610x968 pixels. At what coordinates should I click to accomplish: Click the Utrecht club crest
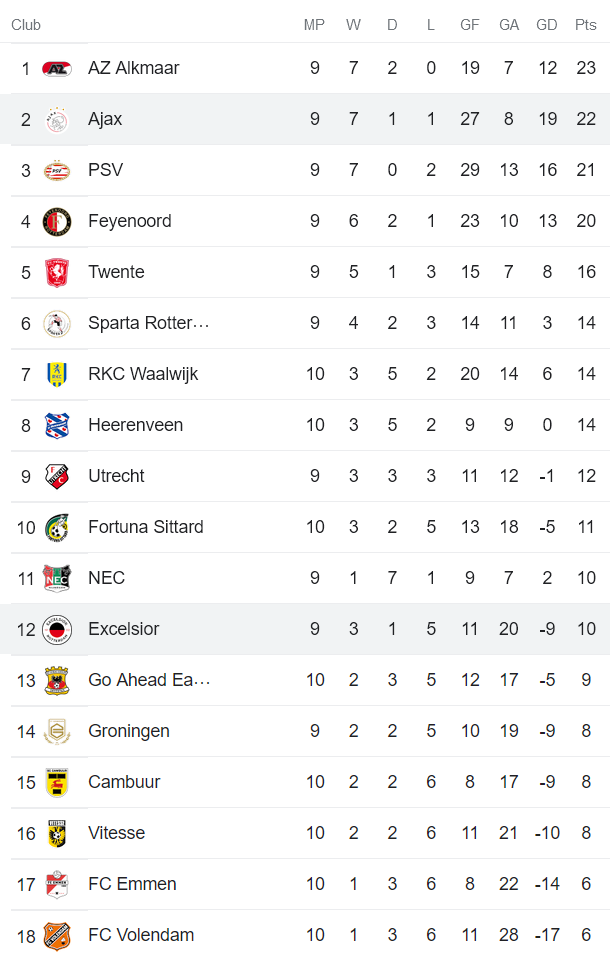click(x=57, y=477)
